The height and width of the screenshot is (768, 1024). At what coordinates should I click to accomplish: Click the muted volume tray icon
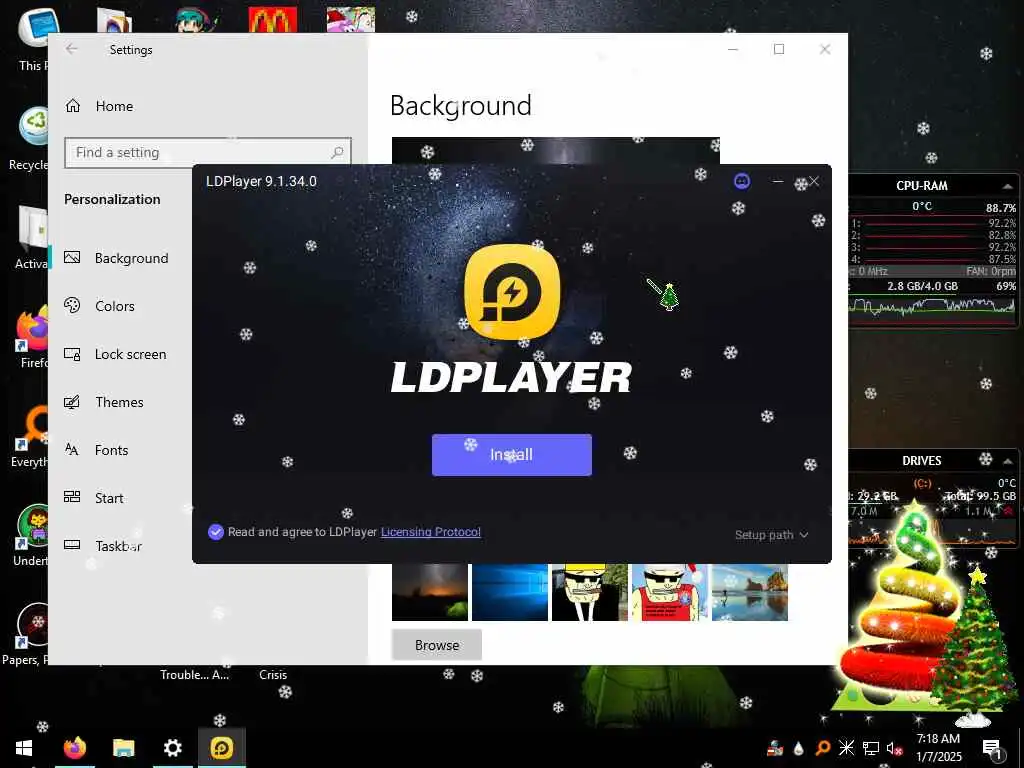click(894, 748)
